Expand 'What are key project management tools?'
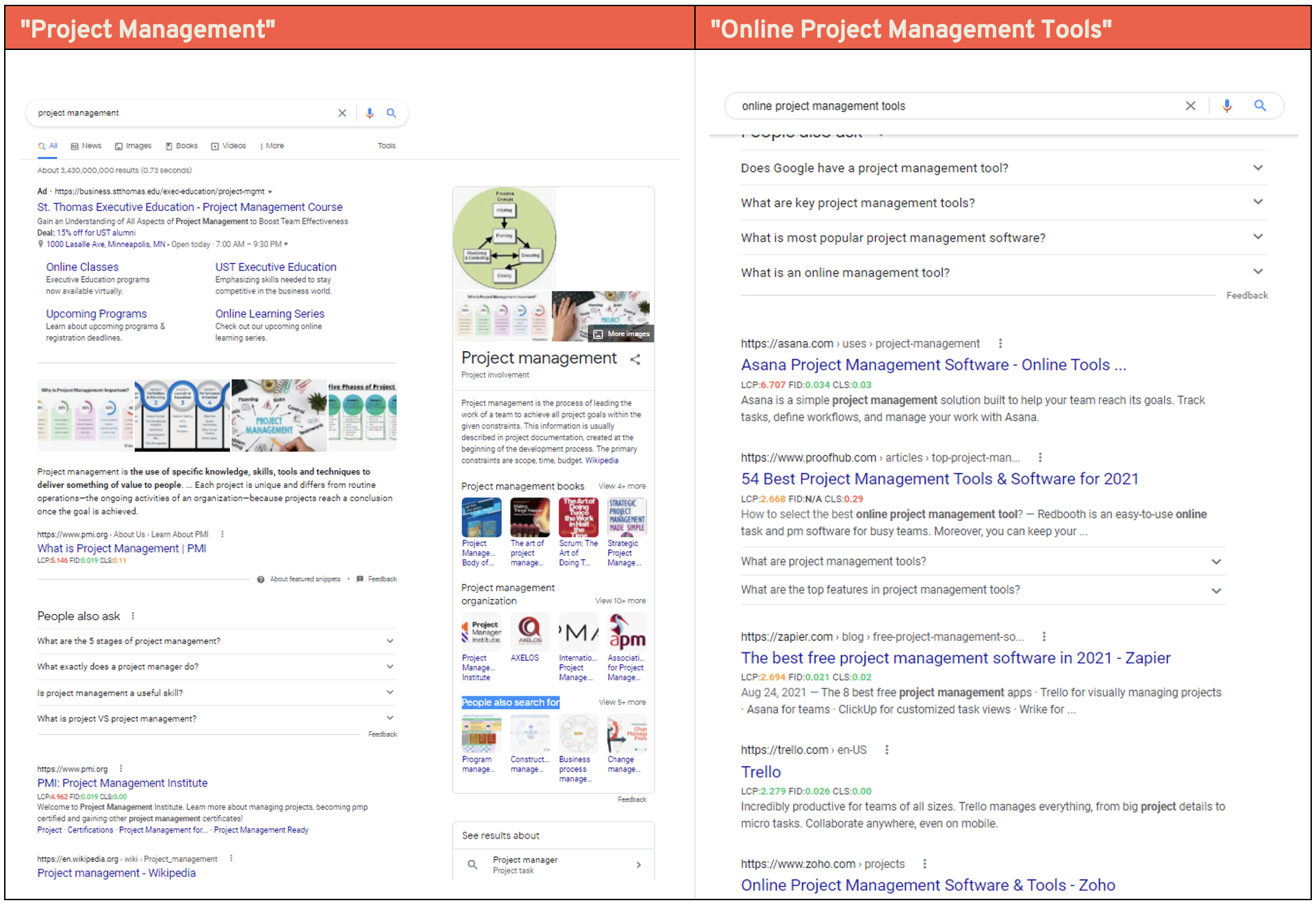Image resolution: width=1316 pixels, height=905 pixels. tap(1004, 203)
